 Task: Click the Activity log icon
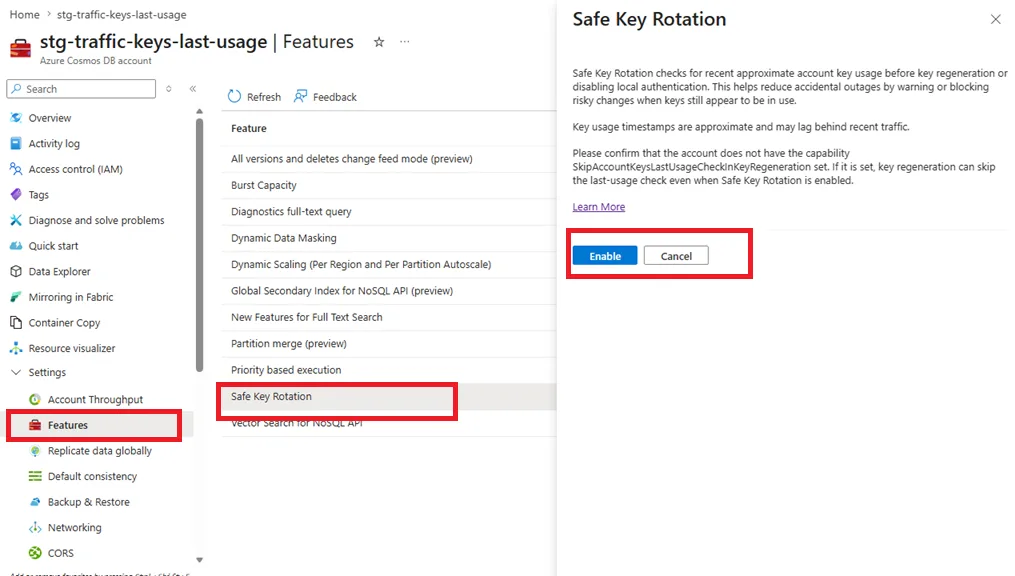(16, 144)
